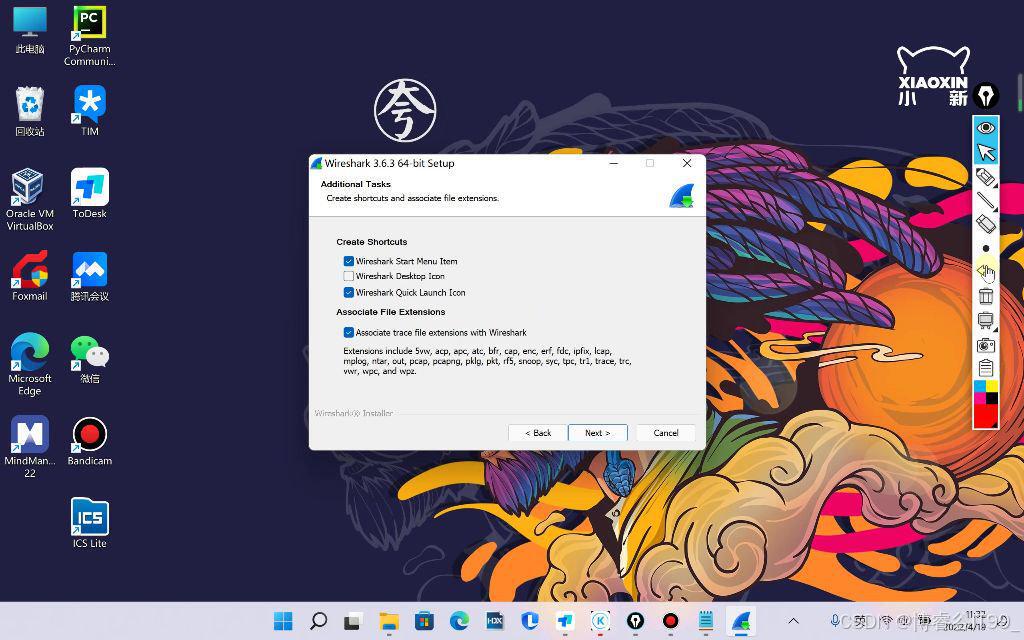This screenshot has width=1024, height=640.
Task: Select the 回收站 recycle bin icon
Action: pyautogui.click(x=30, y=111)
